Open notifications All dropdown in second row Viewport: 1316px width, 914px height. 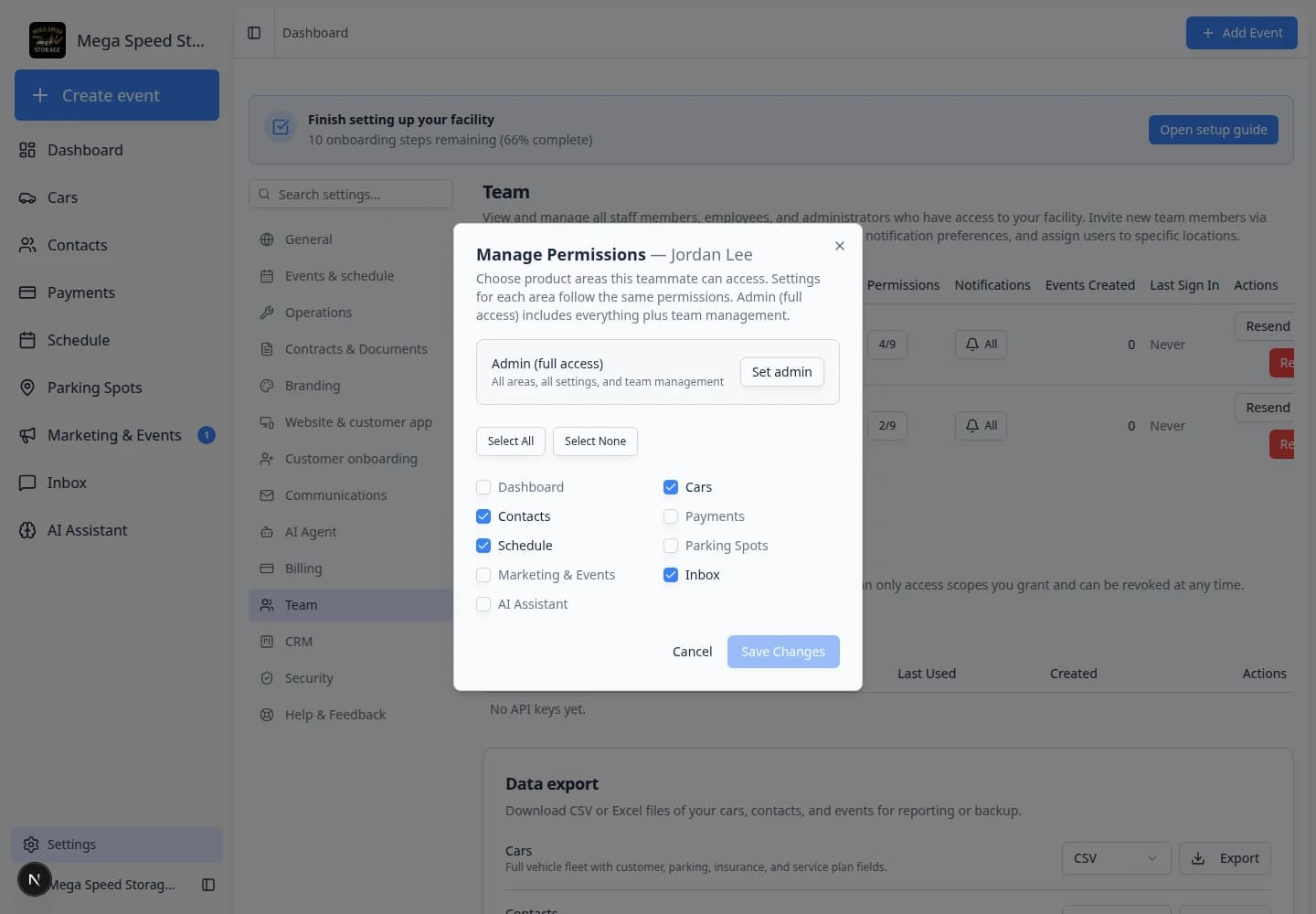point(981,426)
